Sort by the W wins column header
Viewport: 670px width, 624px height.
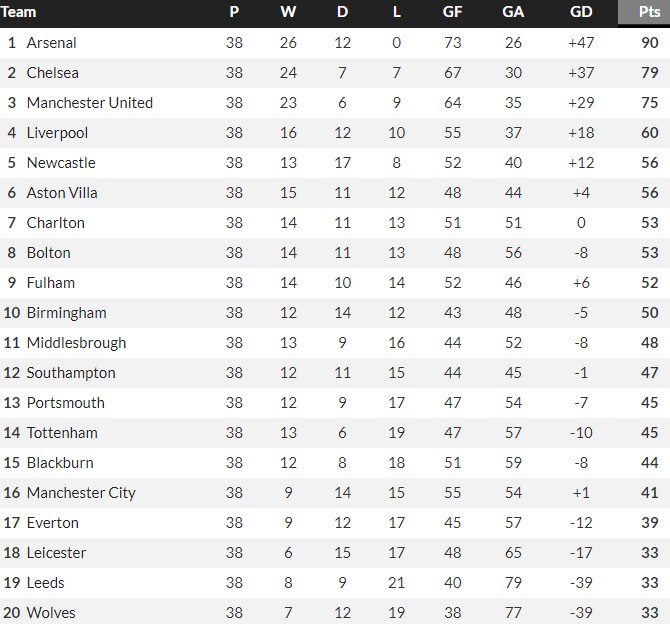point(288,12)
